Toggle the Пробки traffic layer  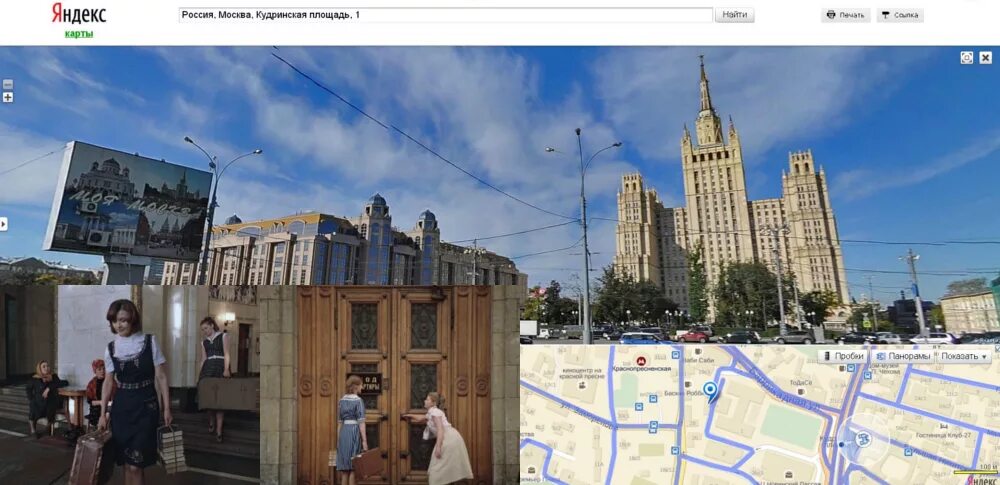click(842, 356)
